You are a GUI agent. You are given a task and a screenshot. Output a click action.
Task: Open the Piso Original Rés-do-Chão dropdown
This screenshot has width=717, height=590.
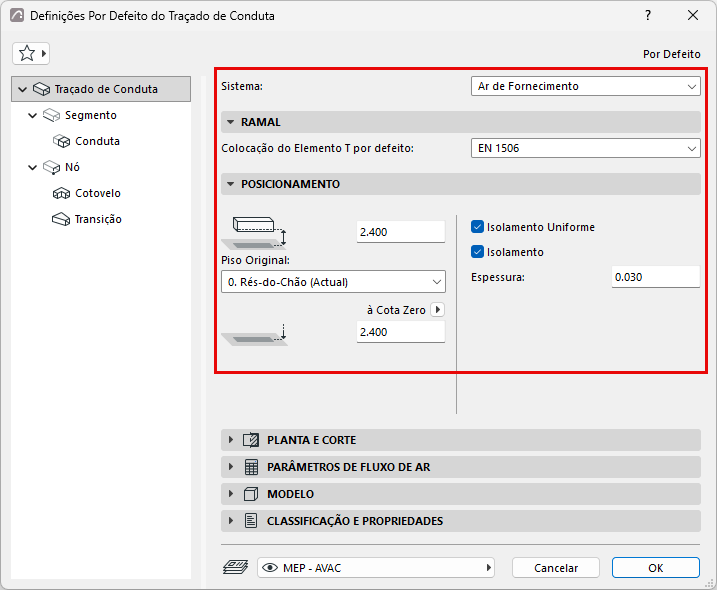pos(333,282)
